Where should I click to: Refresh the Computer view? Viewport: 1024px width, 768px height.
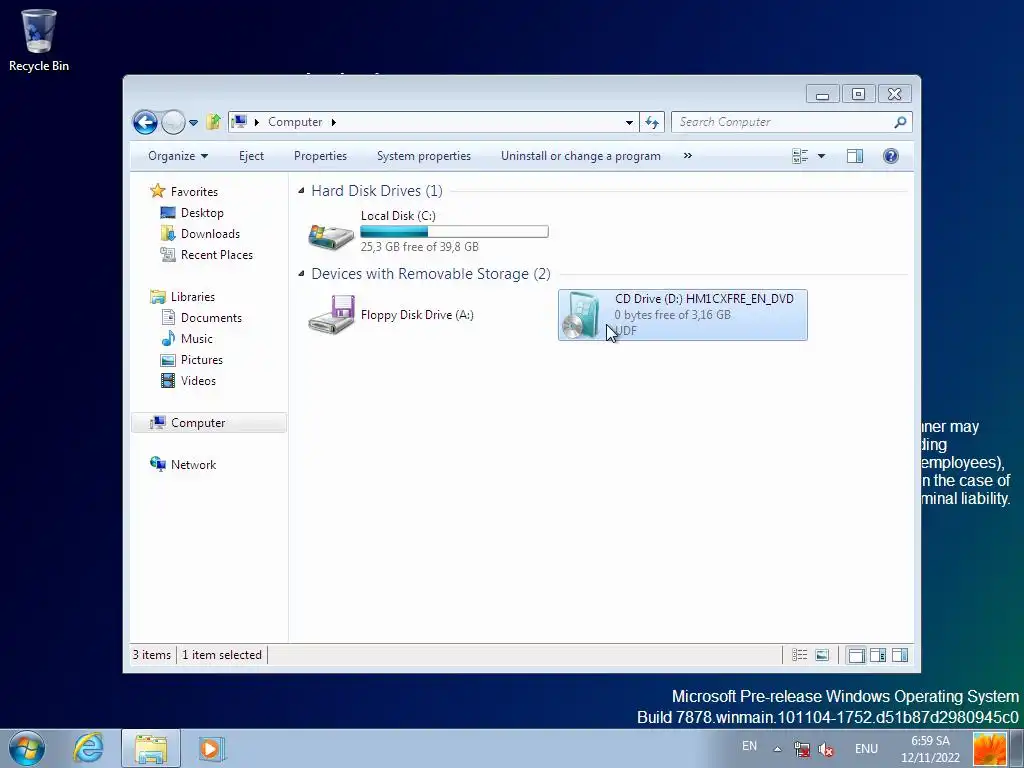(x=652, y=122)
